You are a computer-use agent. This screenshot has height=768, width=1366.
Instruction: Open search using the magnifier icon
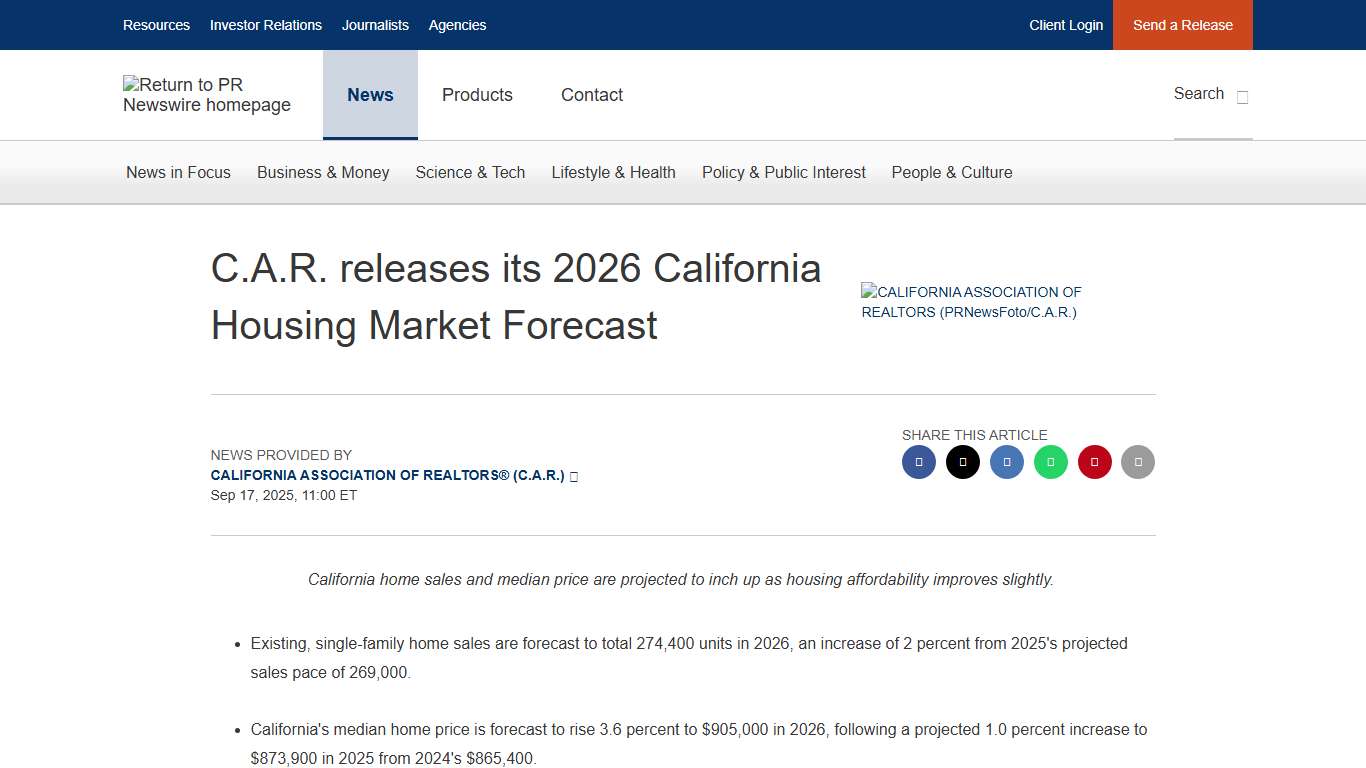click(1241, 97)
